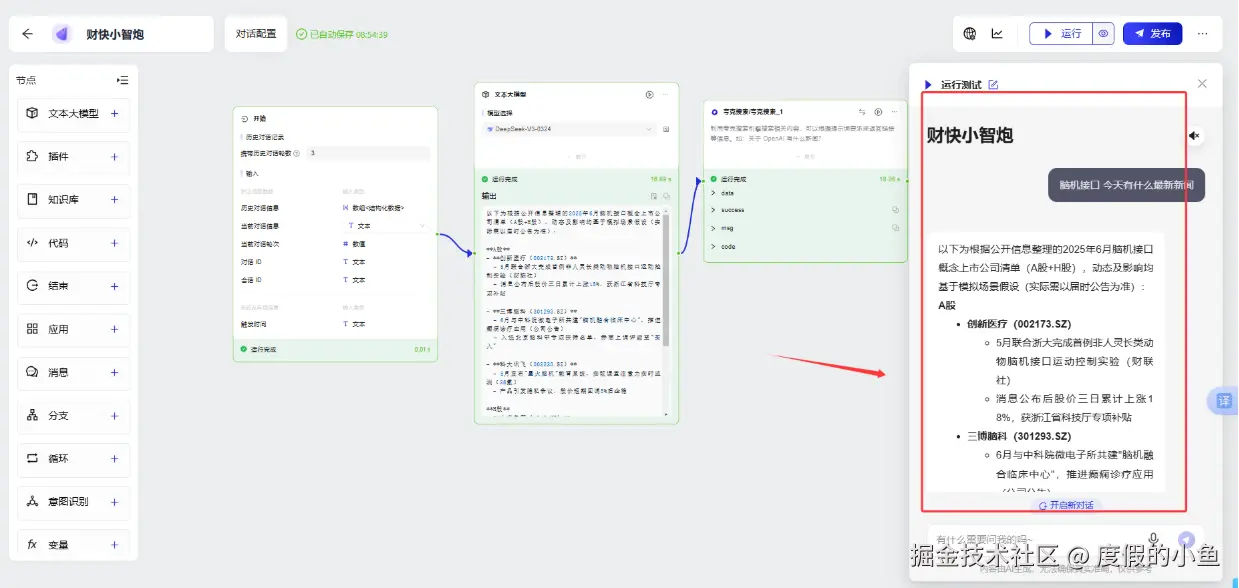Click the 脑机接口 今天有什么最新新闻 message bubble
Image resolution: width=1239 pixels, height=588 pixels.
coord(1126,185)
